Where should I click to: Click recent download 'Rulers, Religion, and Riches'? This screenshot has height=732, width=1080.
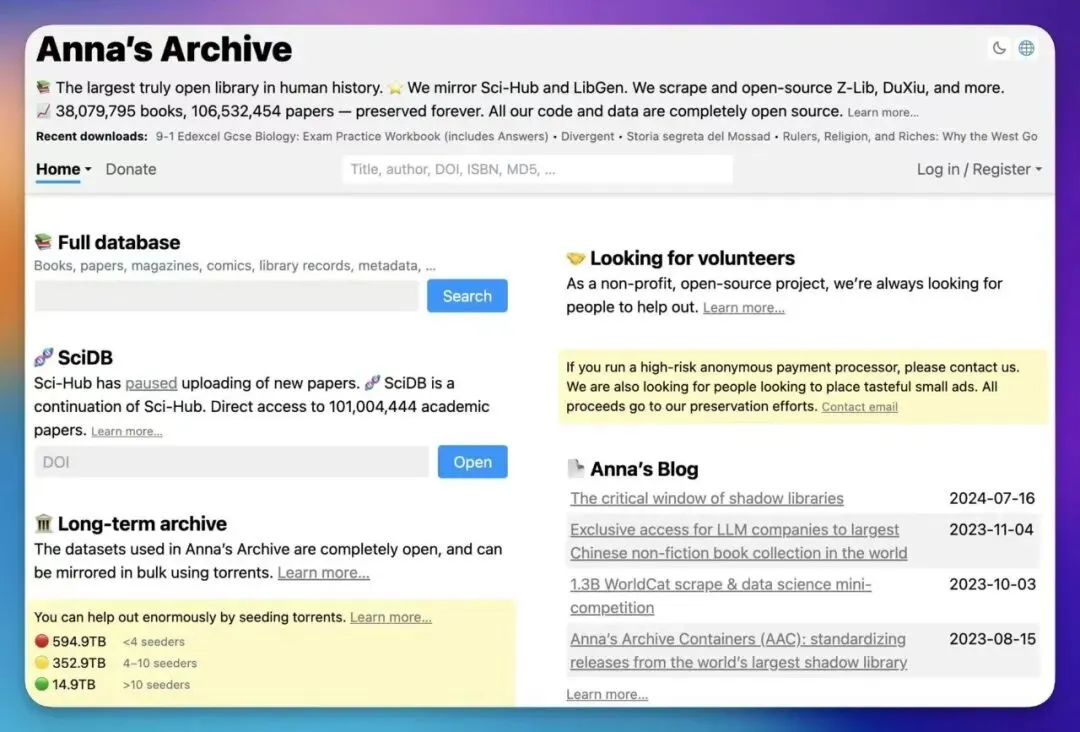point(910,136)
